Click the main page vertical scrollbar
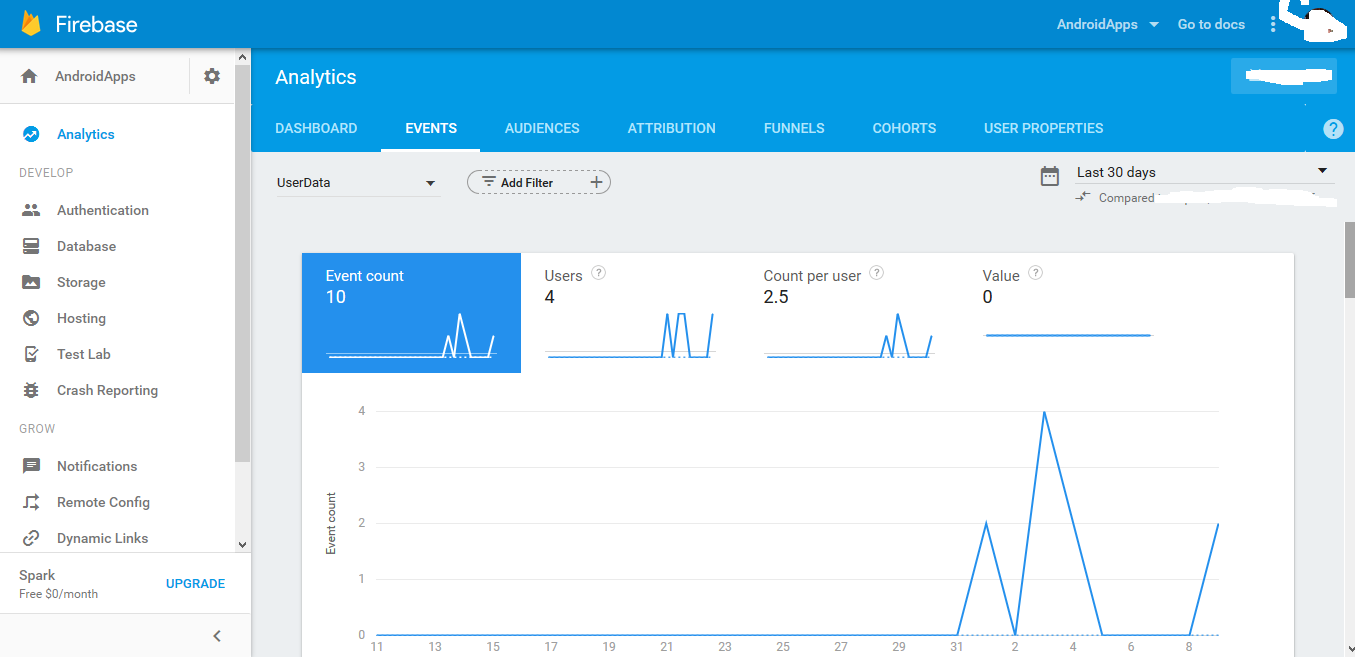Viewport: 1355px width, 657px height. 1349,259
